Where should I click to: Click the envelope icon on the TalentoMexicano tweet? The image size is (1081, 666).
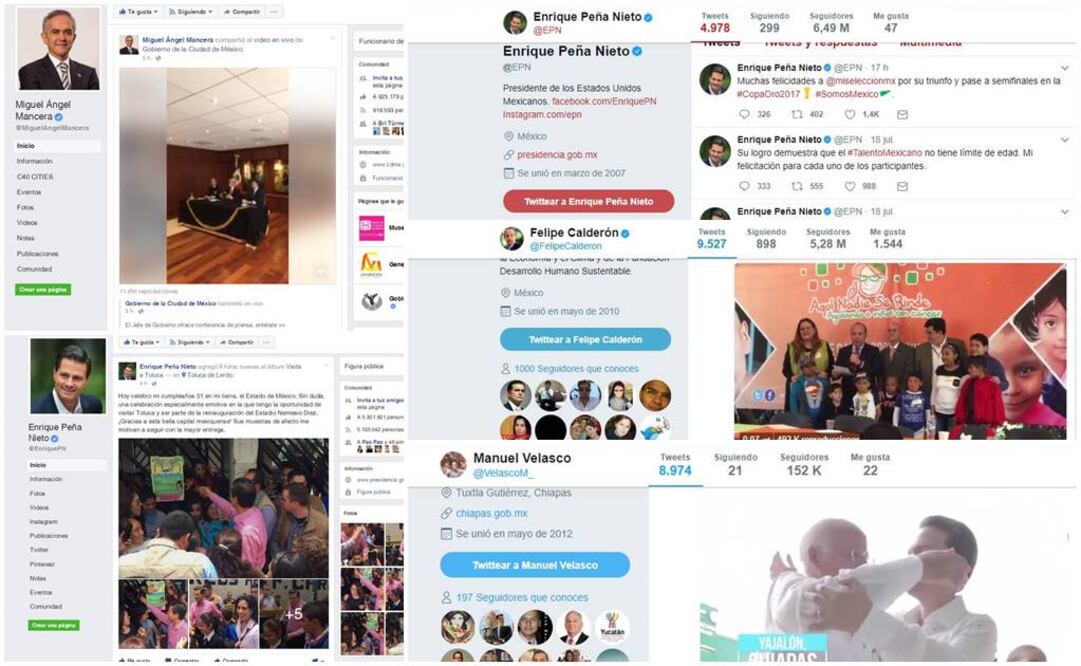(x=902, y=186)
